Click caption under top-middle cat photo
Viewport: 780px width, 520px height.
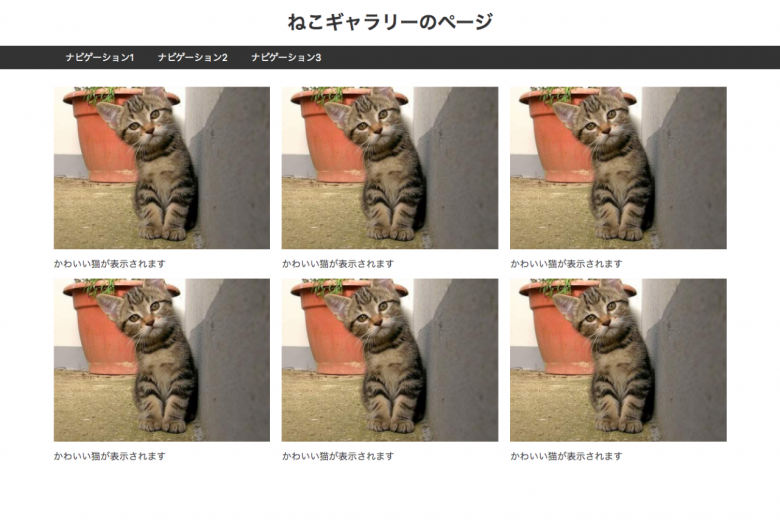(x=338, y=264)
